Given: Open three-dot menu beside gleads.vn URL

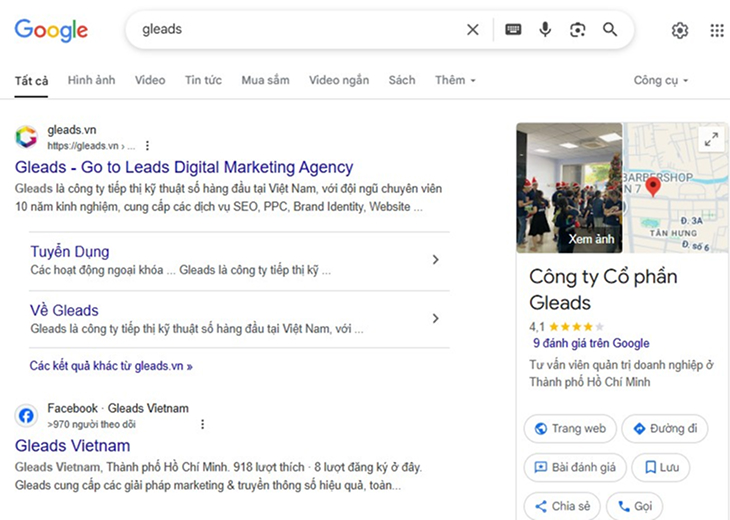Looking at the screenshot, I should [147, 146].
